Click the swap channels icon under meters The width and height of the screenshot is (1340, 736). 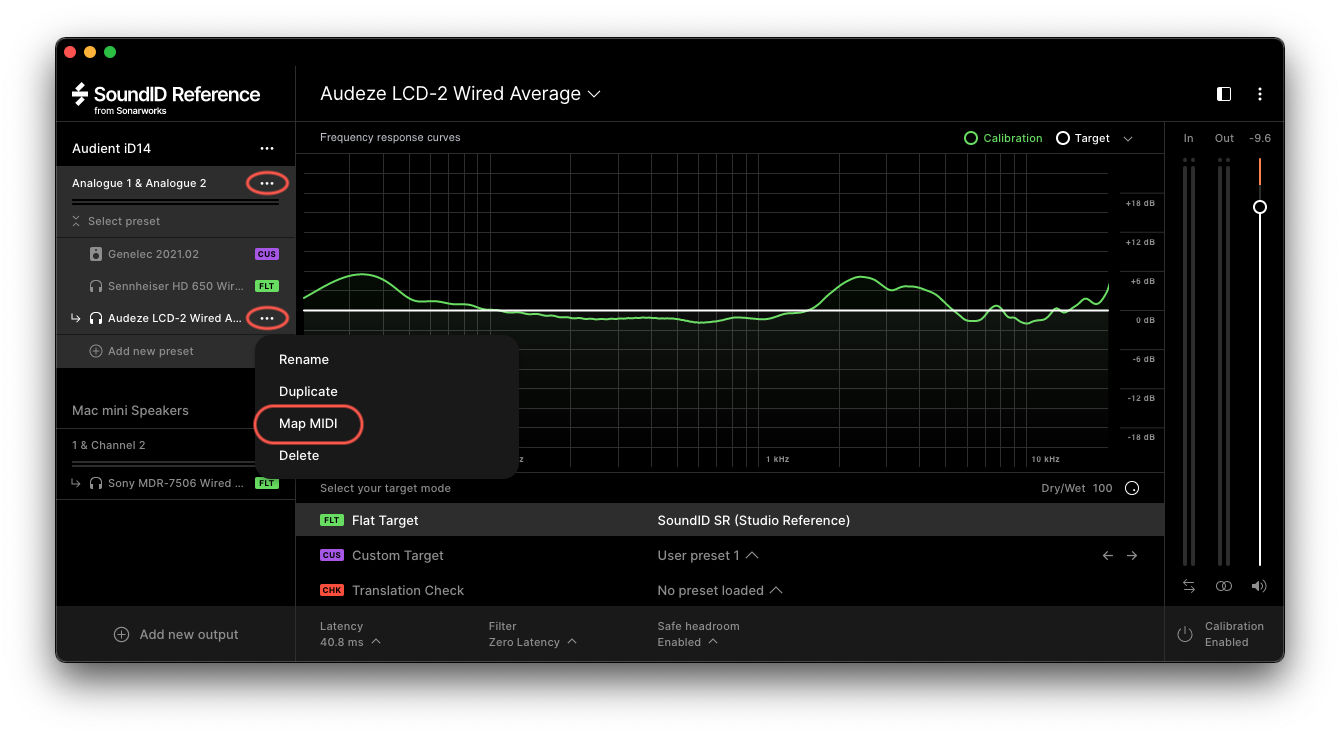(x=1189, y=586)
